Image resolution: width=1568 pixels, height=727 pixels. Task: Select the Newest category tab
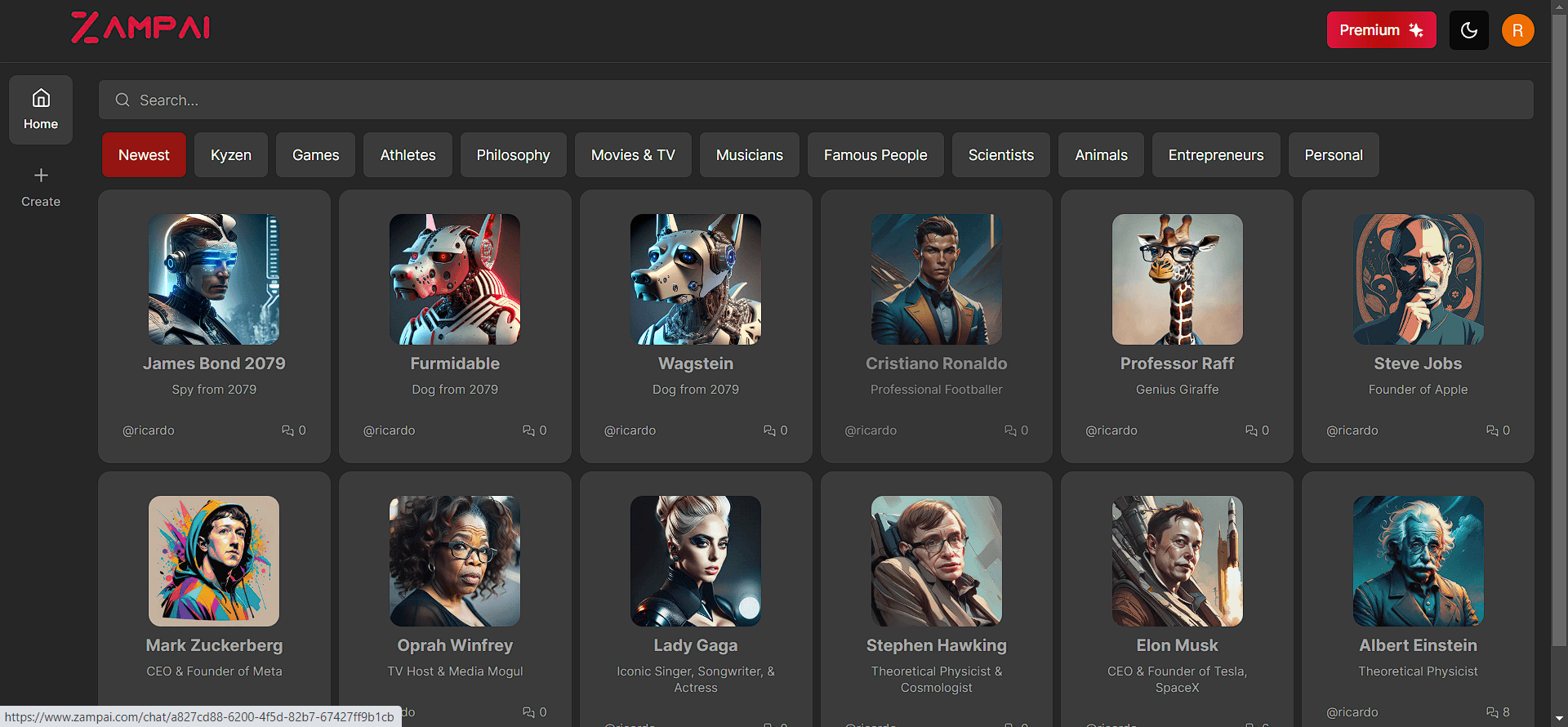144,155
